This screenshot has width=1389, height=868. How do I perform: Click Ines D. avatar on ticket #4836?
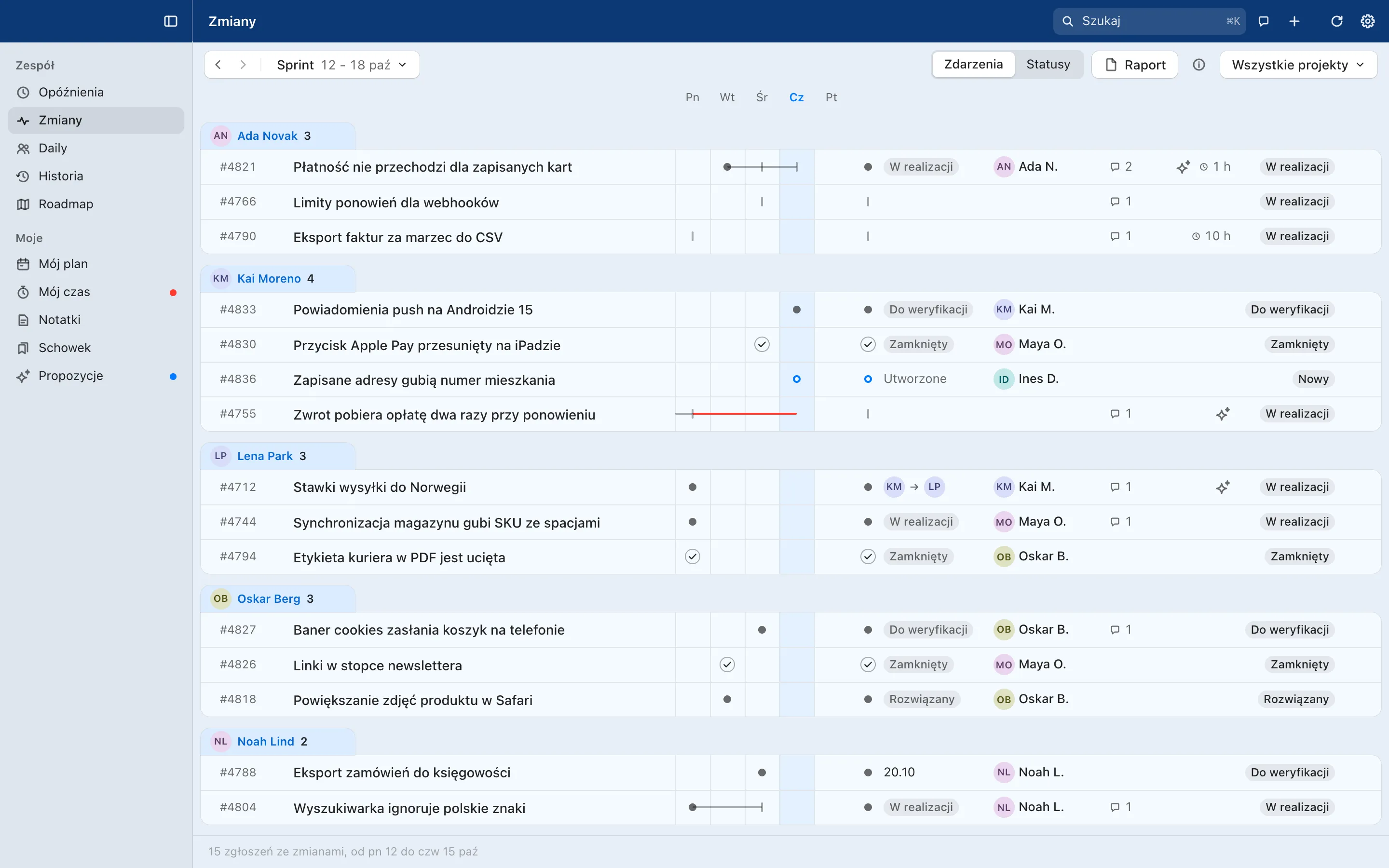(1003, 379)
